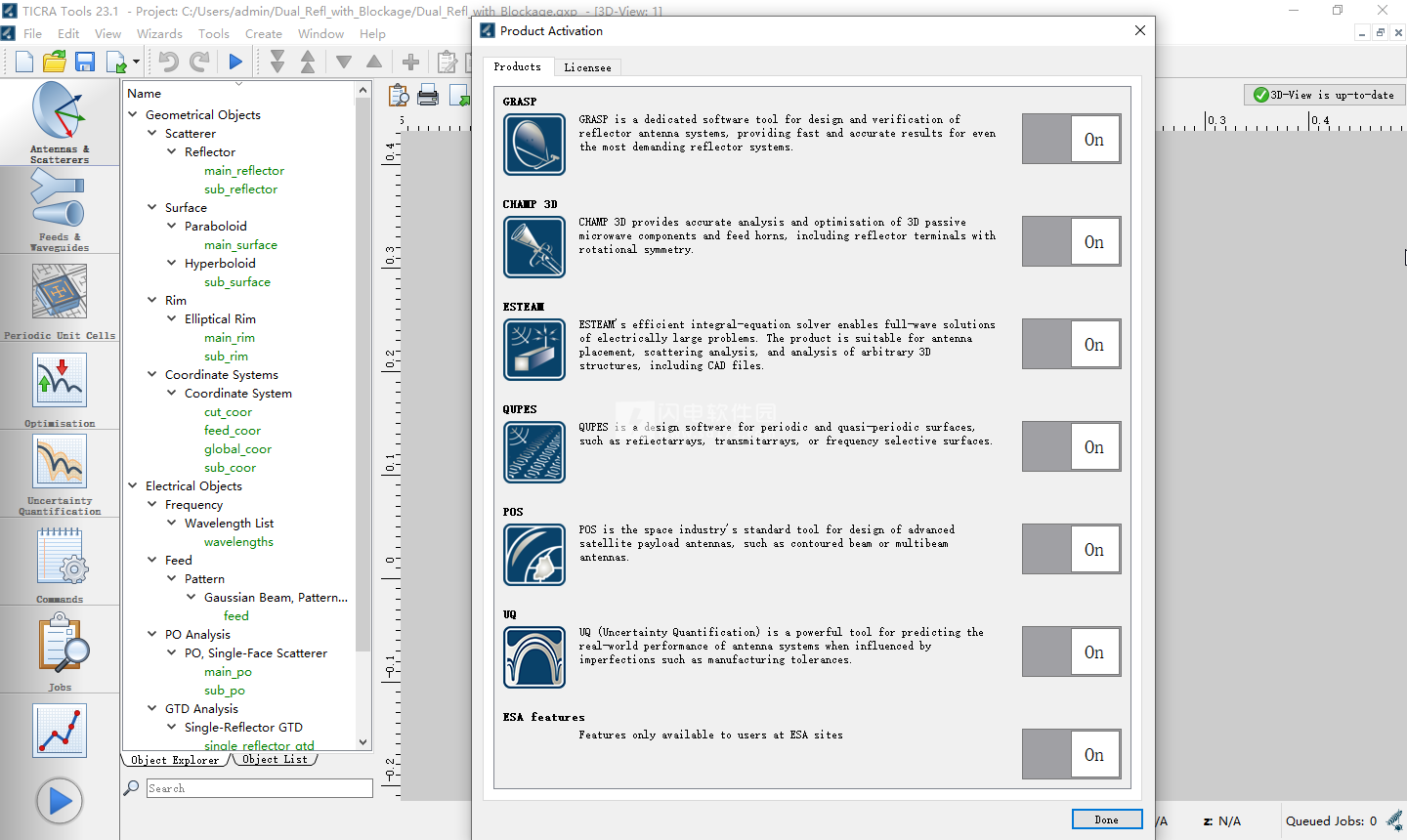Image resolution: width=1407 pixels, height=840 pixels.
Task: Click the single down triangle toolbar icon
Action: tap(344, 63)
